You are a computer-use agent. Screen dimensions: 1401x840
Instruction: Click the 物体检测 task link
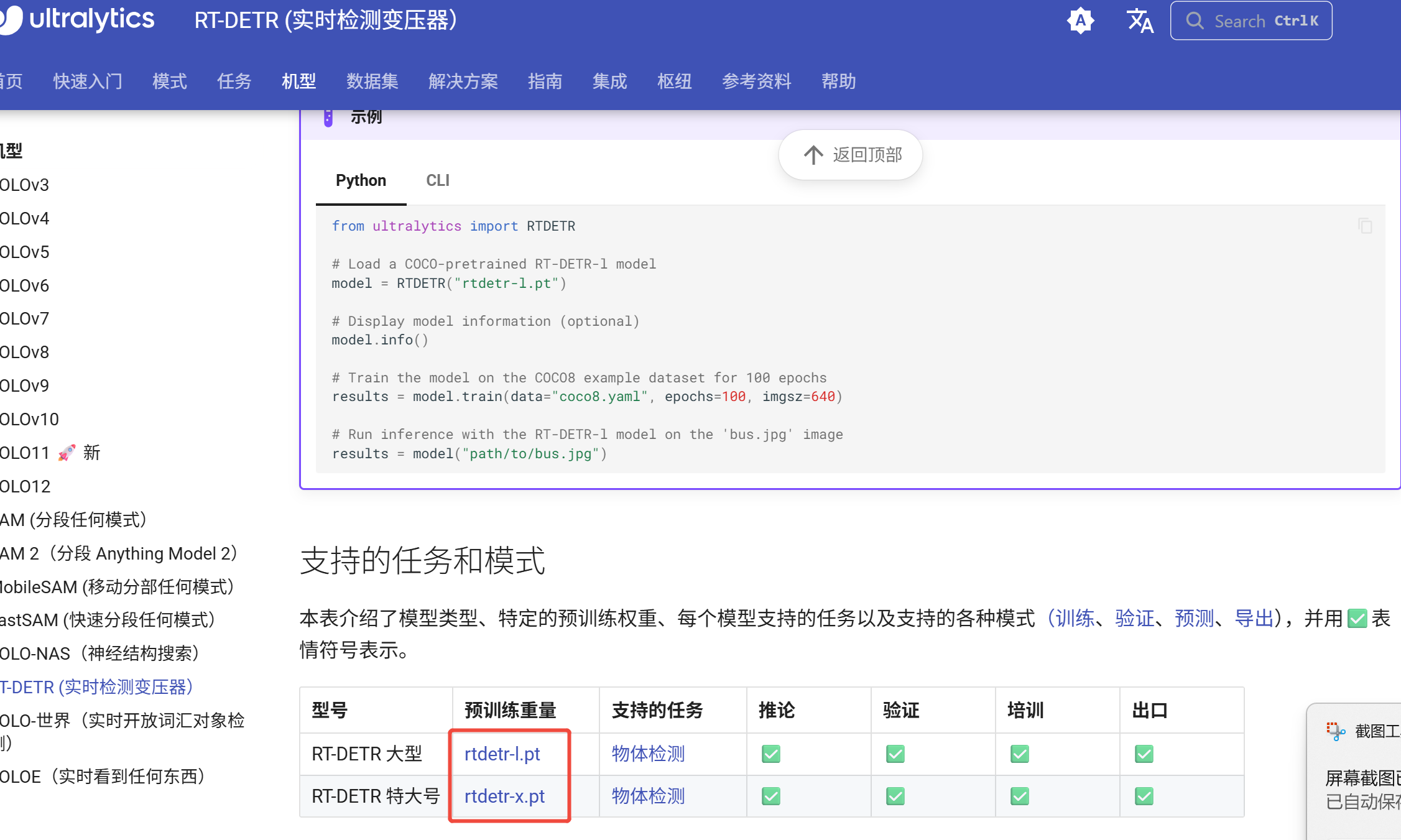(647, 754)
